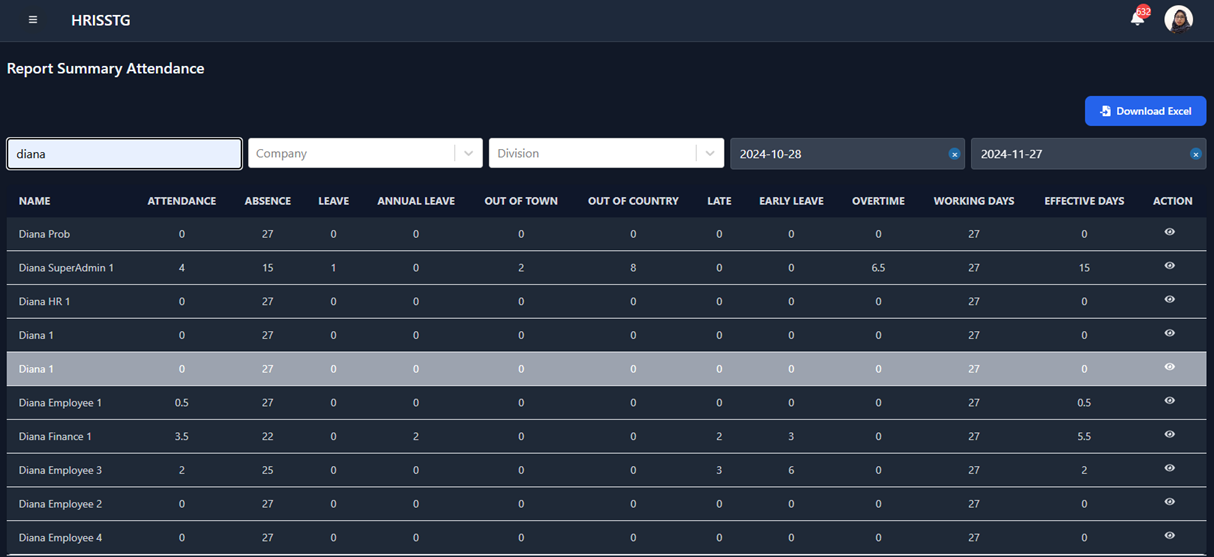Viewport: 1214px width, 557px height.
Task: Select the Diana Employee 1 name cell
Action: (60, 403)
